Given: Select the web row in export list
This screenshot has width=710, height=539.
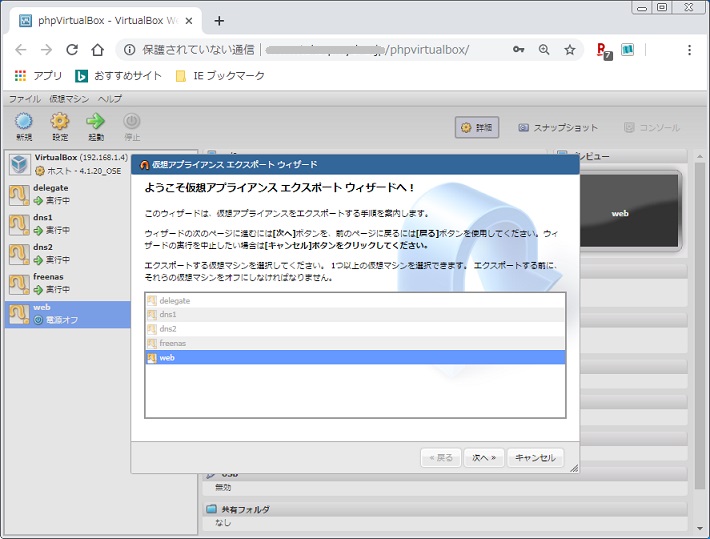Looking at the screenshot, I should (x=355, y=357).
